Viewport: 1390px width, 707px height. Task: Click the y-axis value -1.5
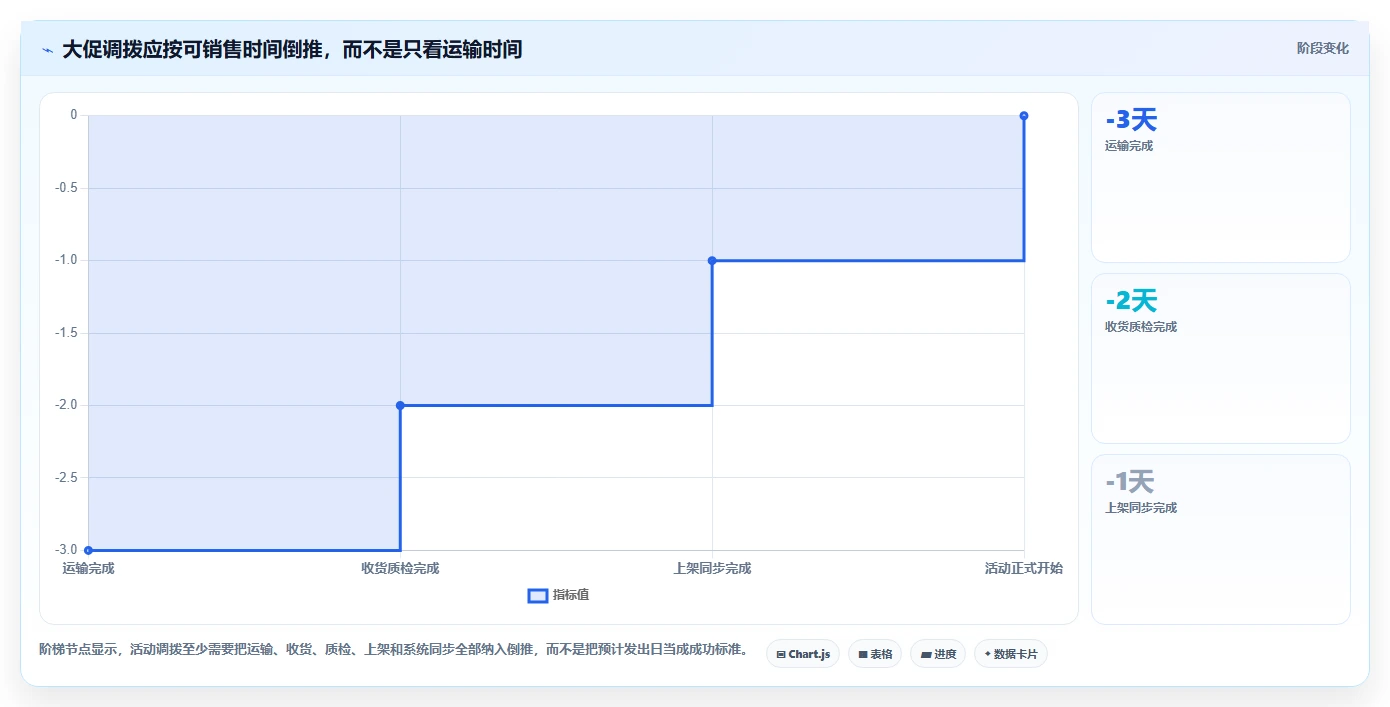[x=66, y=333]
